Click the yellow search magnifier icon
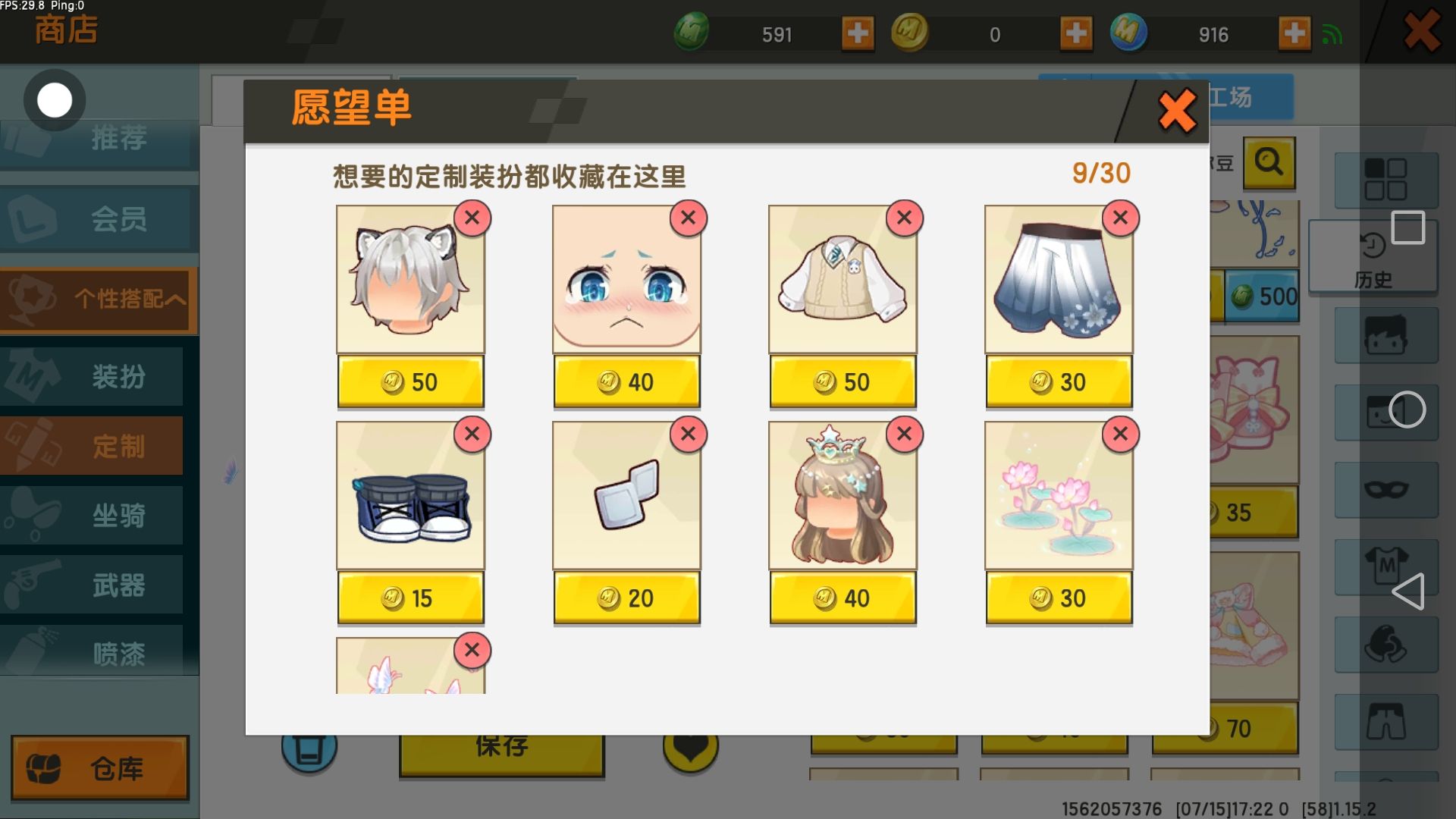 [x=1269, y=163]
